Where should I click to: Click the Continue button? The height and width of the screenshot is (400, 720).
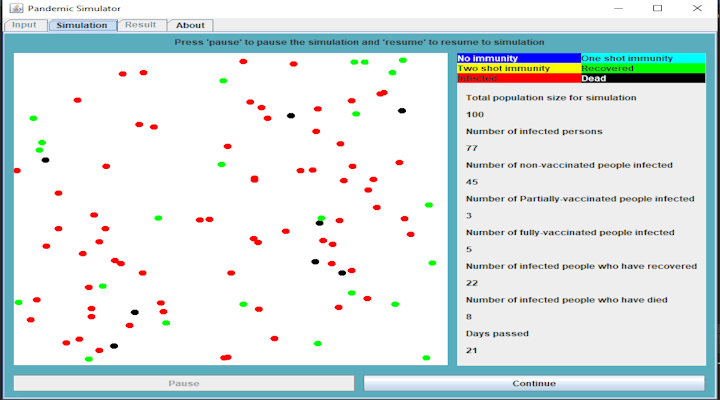pyautogui.click(x=534, y=383)
